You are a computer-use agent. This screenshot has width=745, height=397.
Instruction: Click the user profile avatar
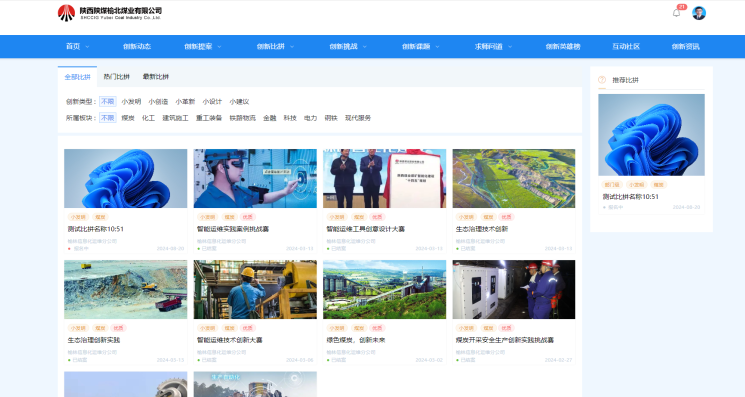[698, 13]
